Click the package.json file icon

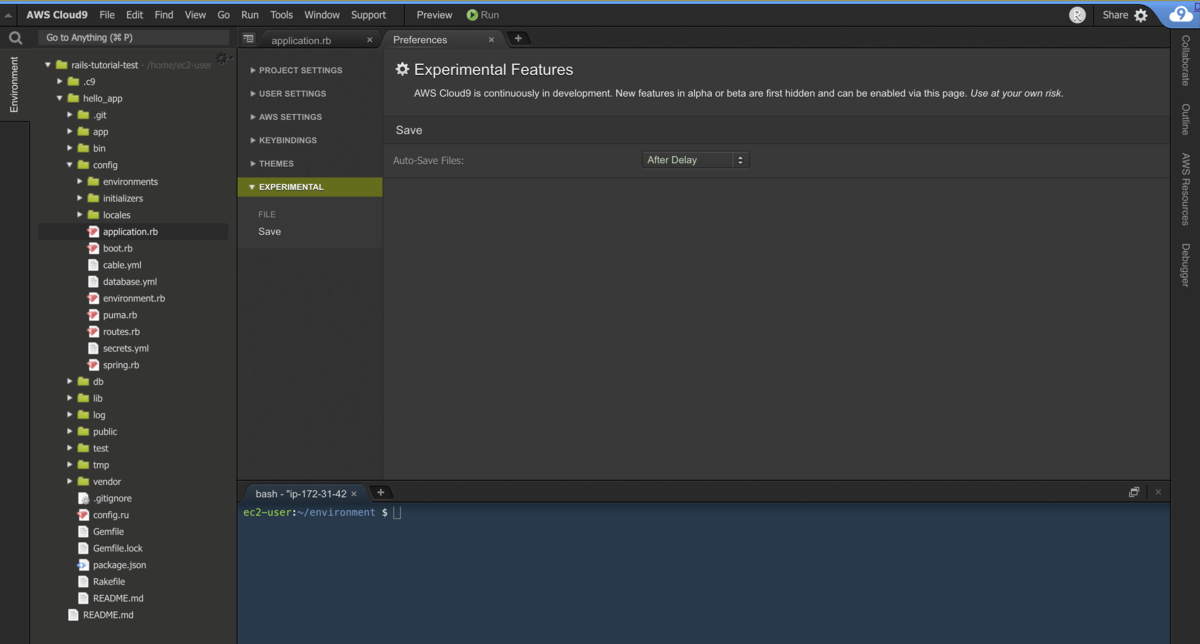coord(83,565)
